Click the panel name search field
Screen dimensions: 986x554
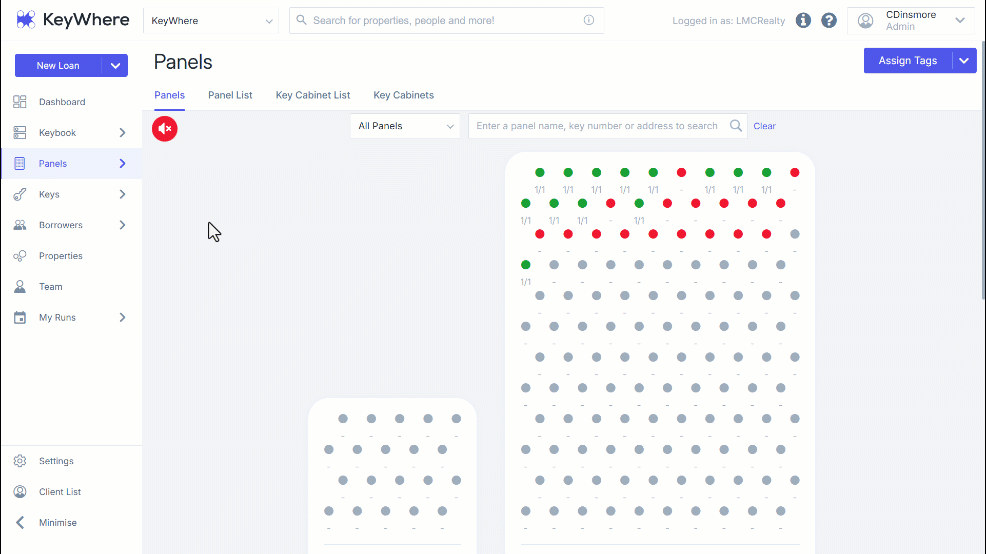597,126
